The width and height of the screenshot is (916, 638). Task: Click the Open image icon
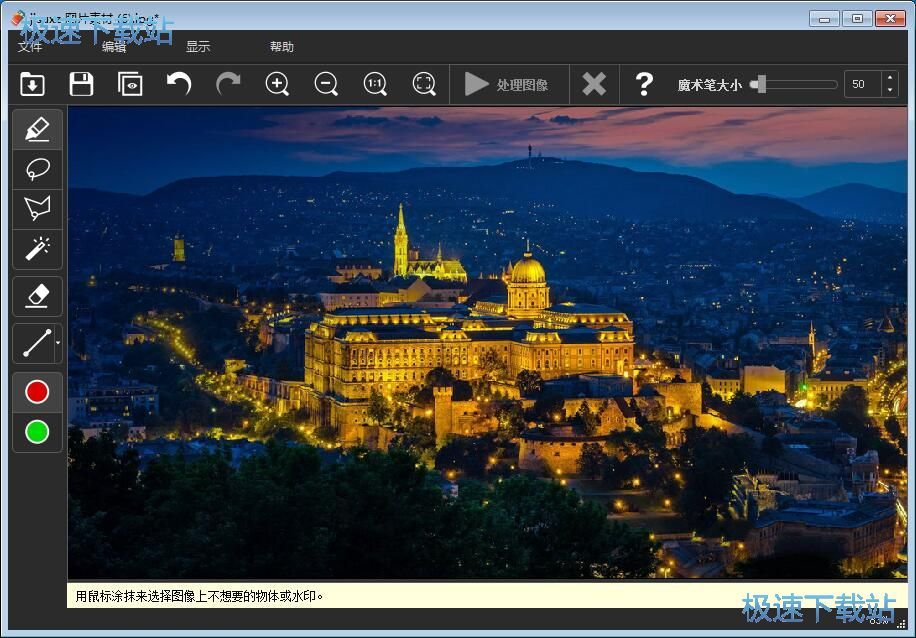(32, 85)
